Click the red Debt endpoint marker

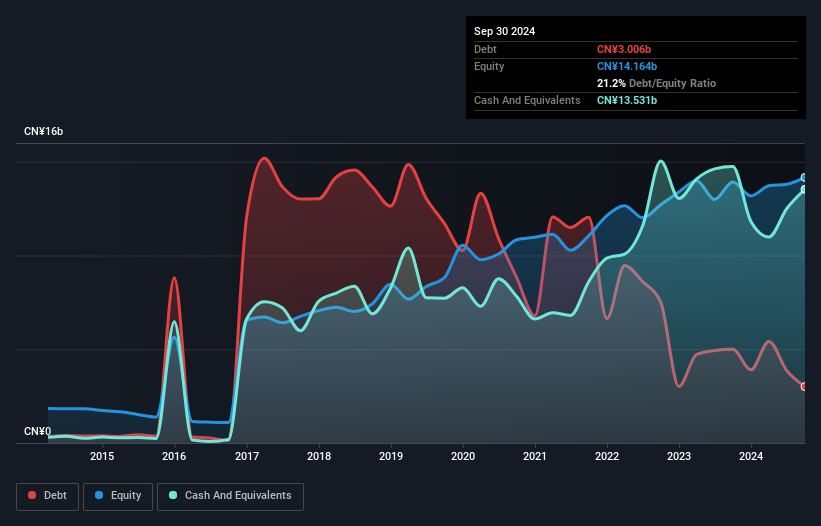(804, 387)
